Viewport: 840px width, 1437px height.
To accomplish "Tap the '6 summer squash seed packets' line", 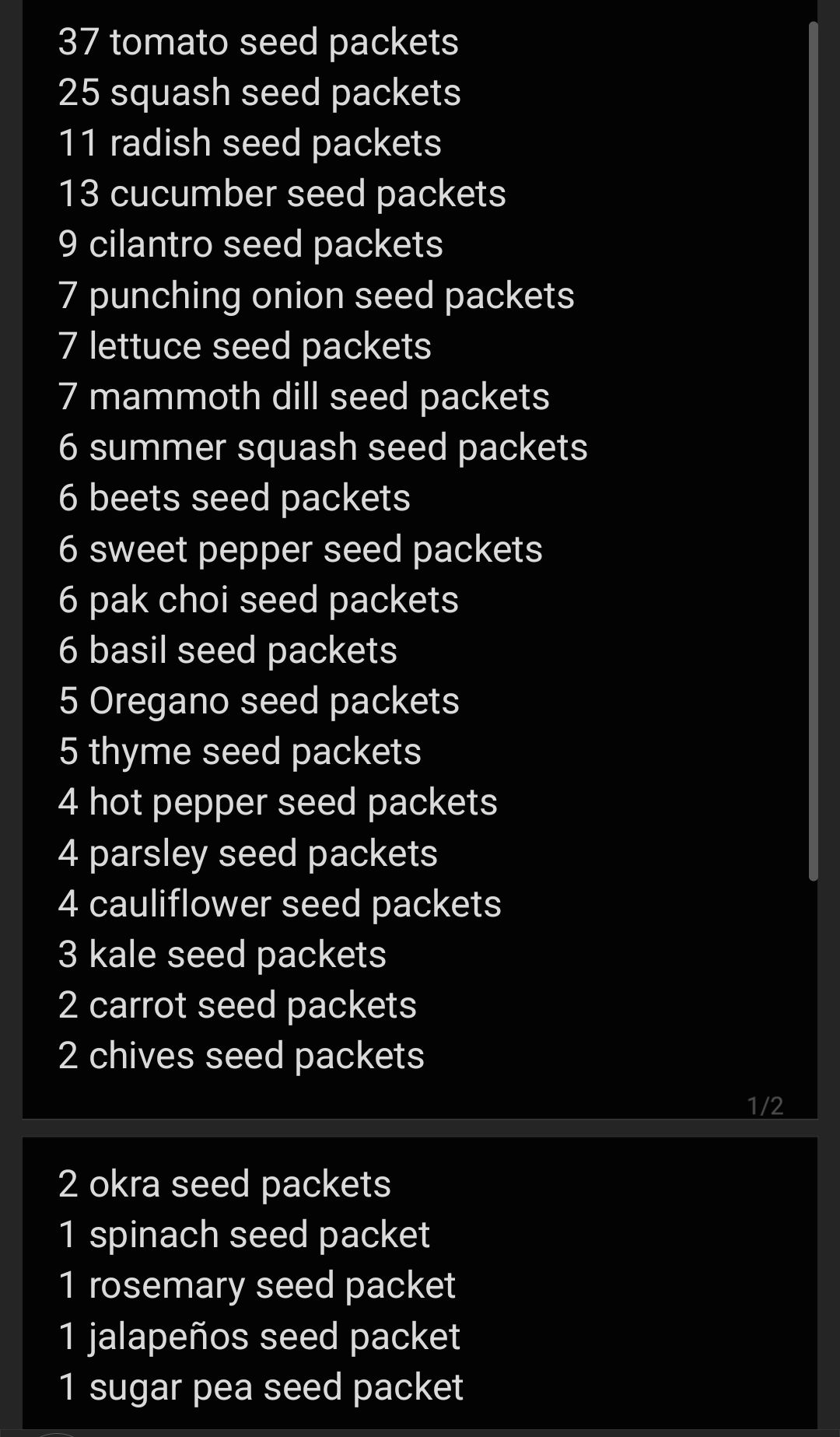I will pyautogui.click(x=323, y=447).
